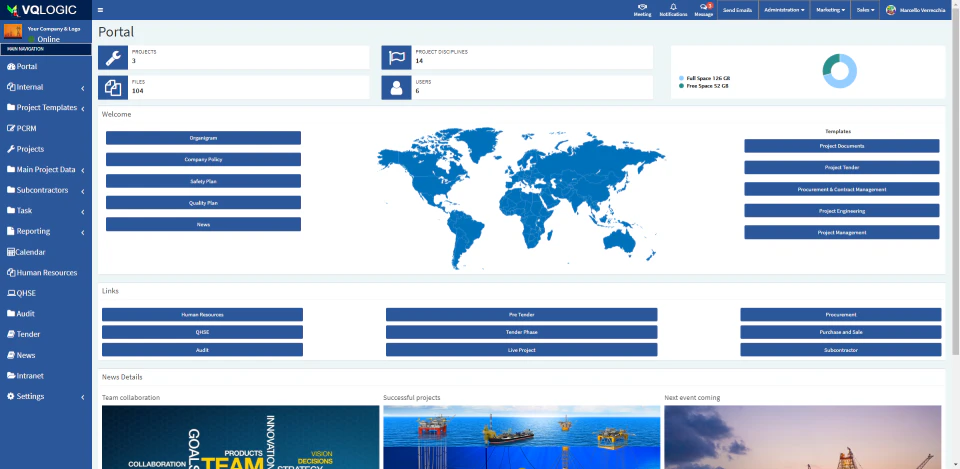The height and width of the screenshot is (469, 960).
Task: Click the Organigram button
Action: point(203,138)
